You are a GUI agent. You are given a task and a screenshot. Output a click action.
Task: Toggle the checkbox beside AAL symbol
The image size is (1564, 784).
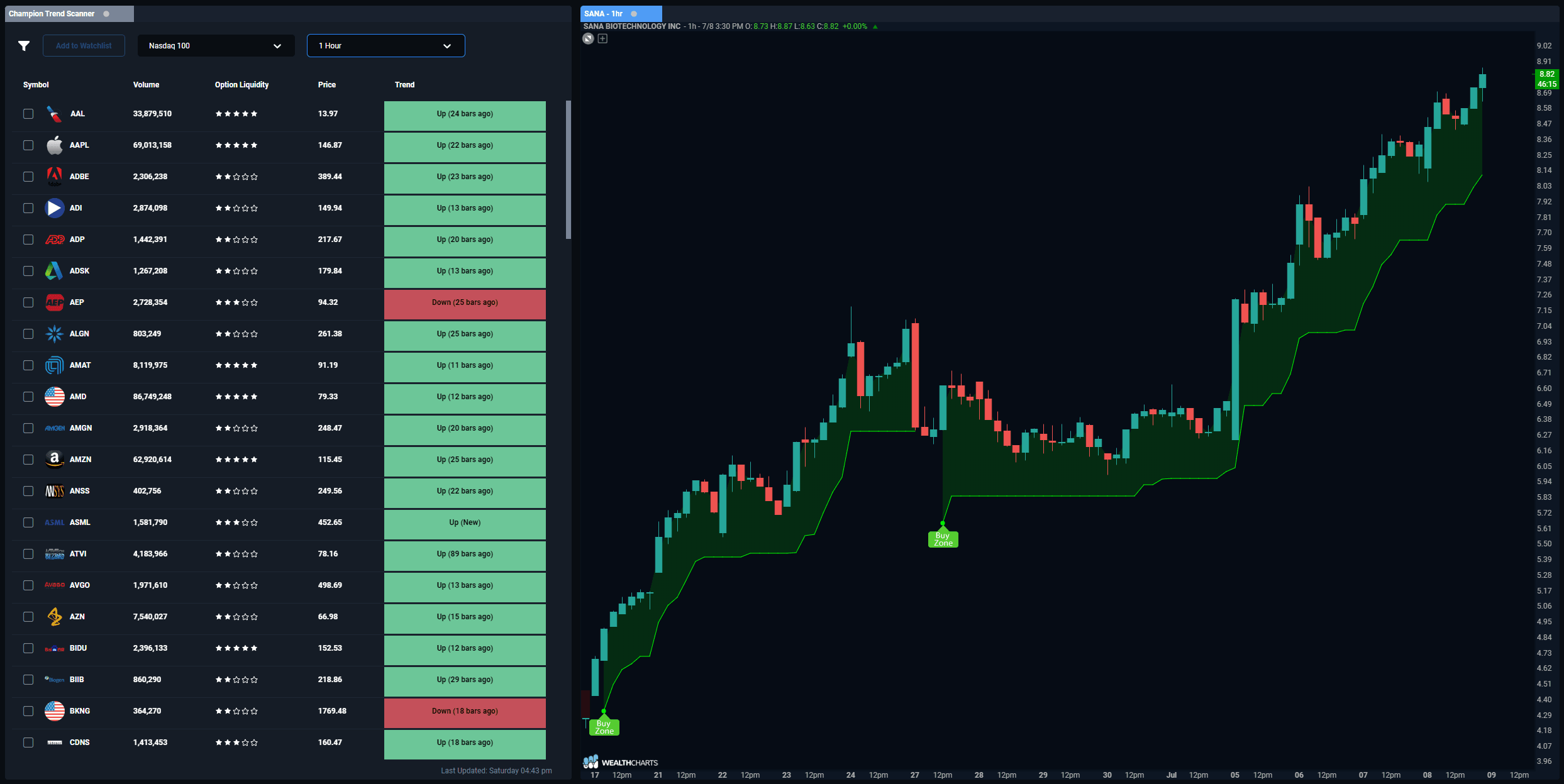pyautogui.click(x=27, y=113)
